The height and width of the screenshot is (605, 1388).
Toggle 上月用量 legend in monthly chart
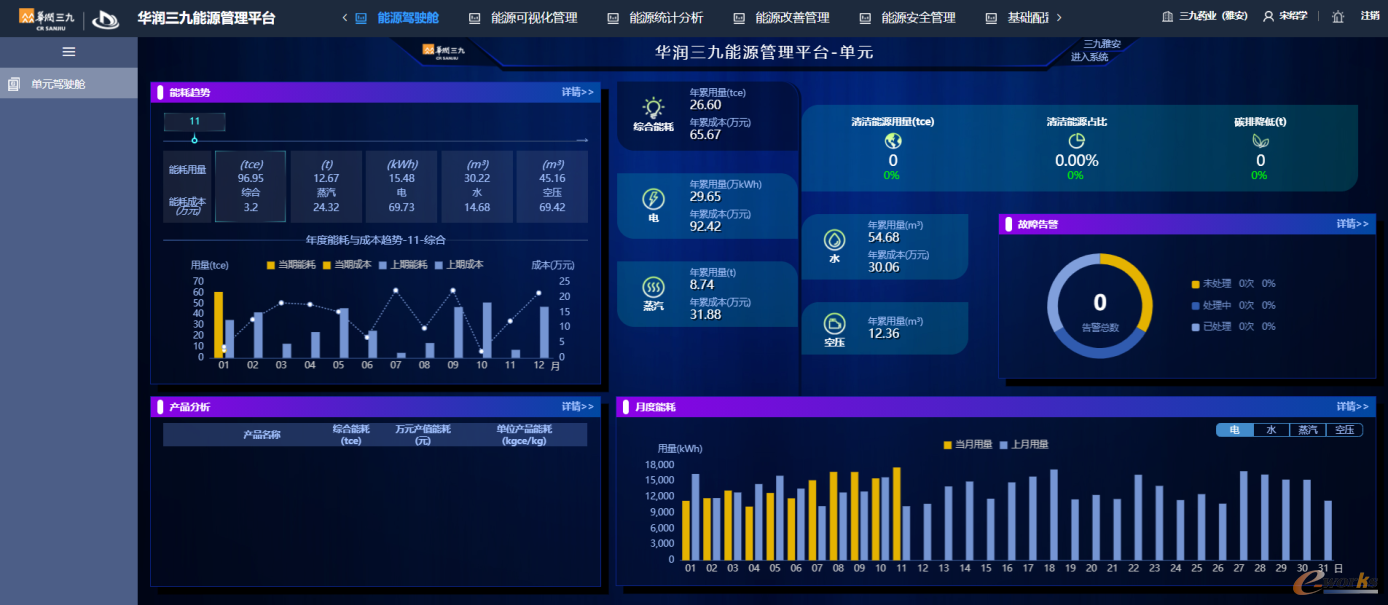coord(1024,445)
